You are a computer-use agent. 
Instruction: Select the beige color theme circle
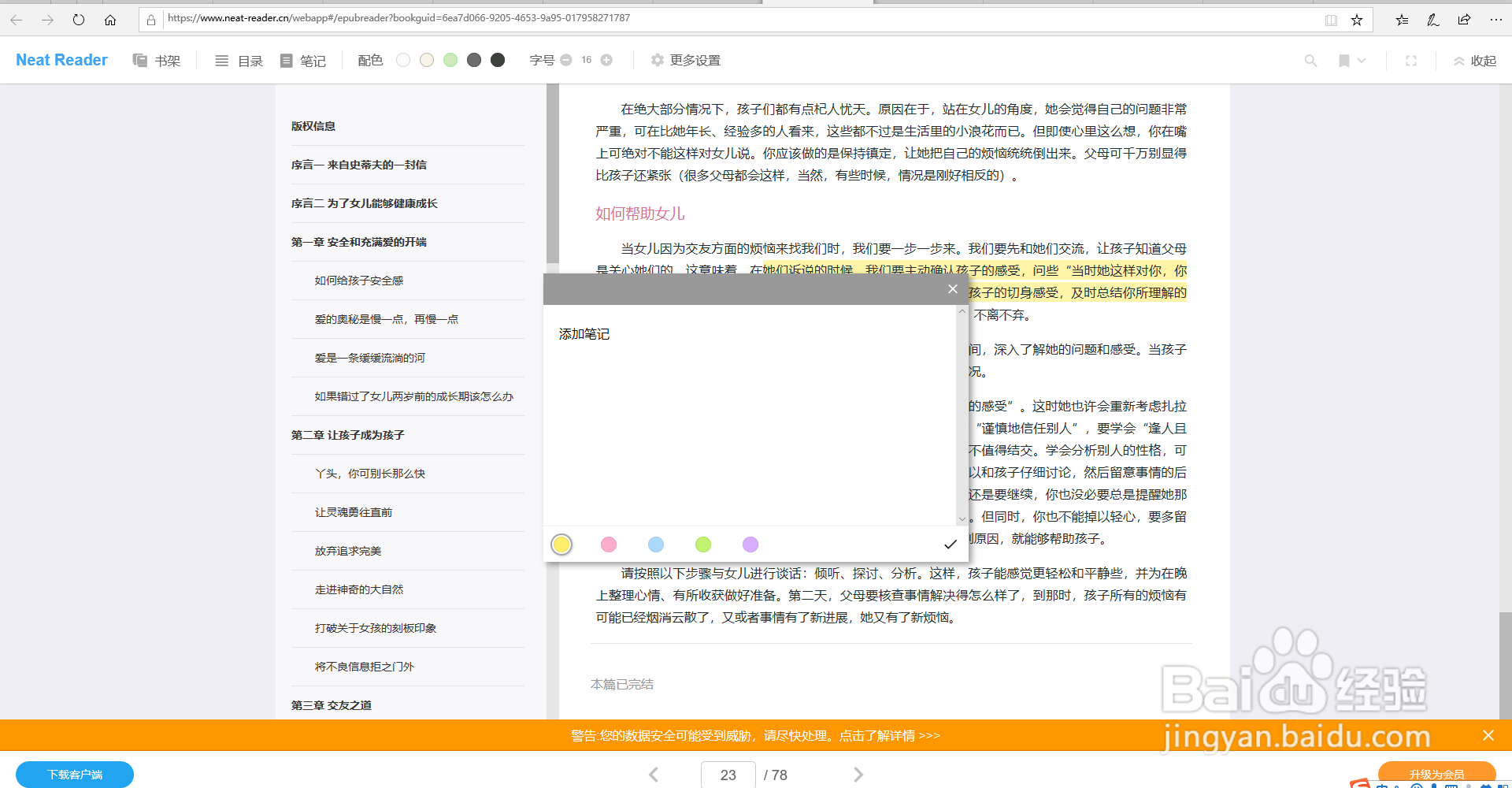[x=427, y=60]
